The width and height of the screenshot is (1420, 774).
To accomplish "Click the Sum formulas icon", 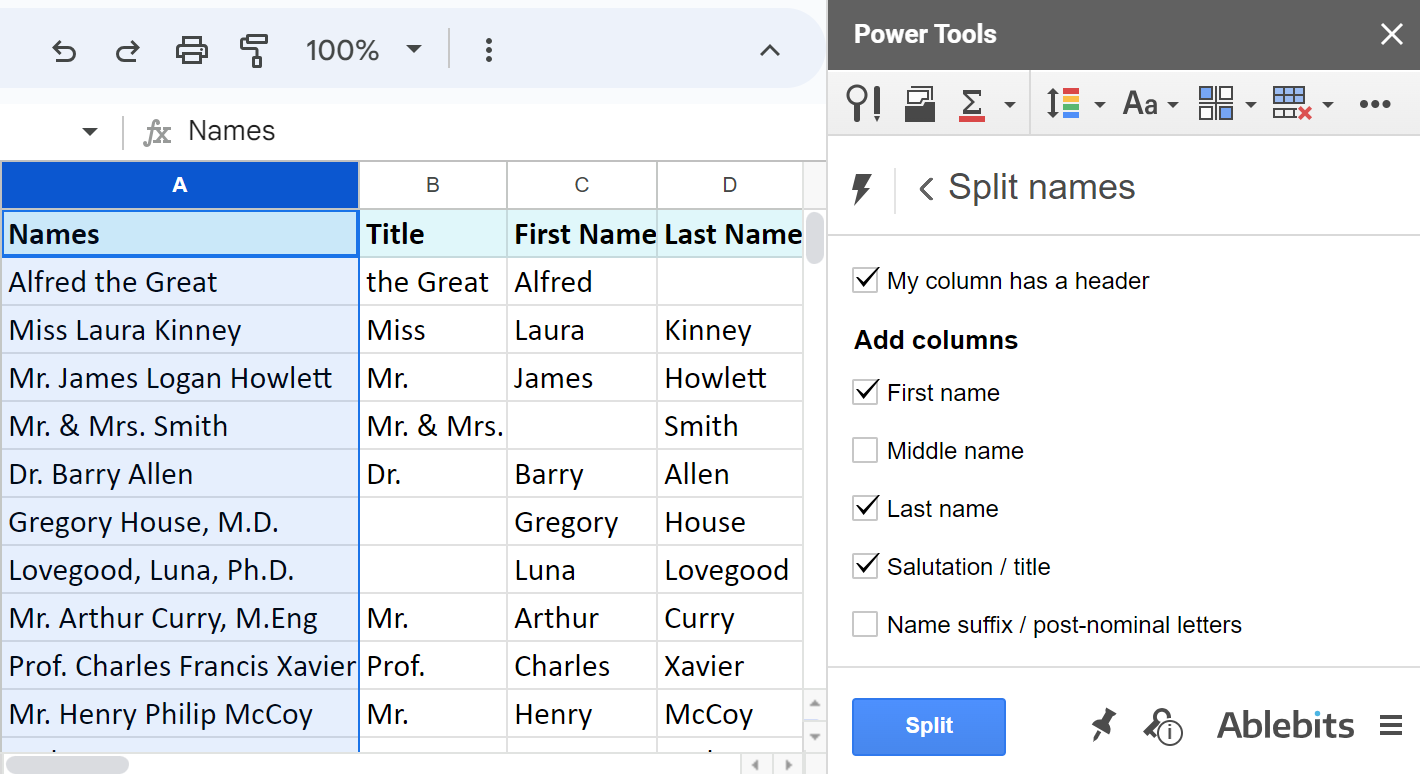I will 972,103.
